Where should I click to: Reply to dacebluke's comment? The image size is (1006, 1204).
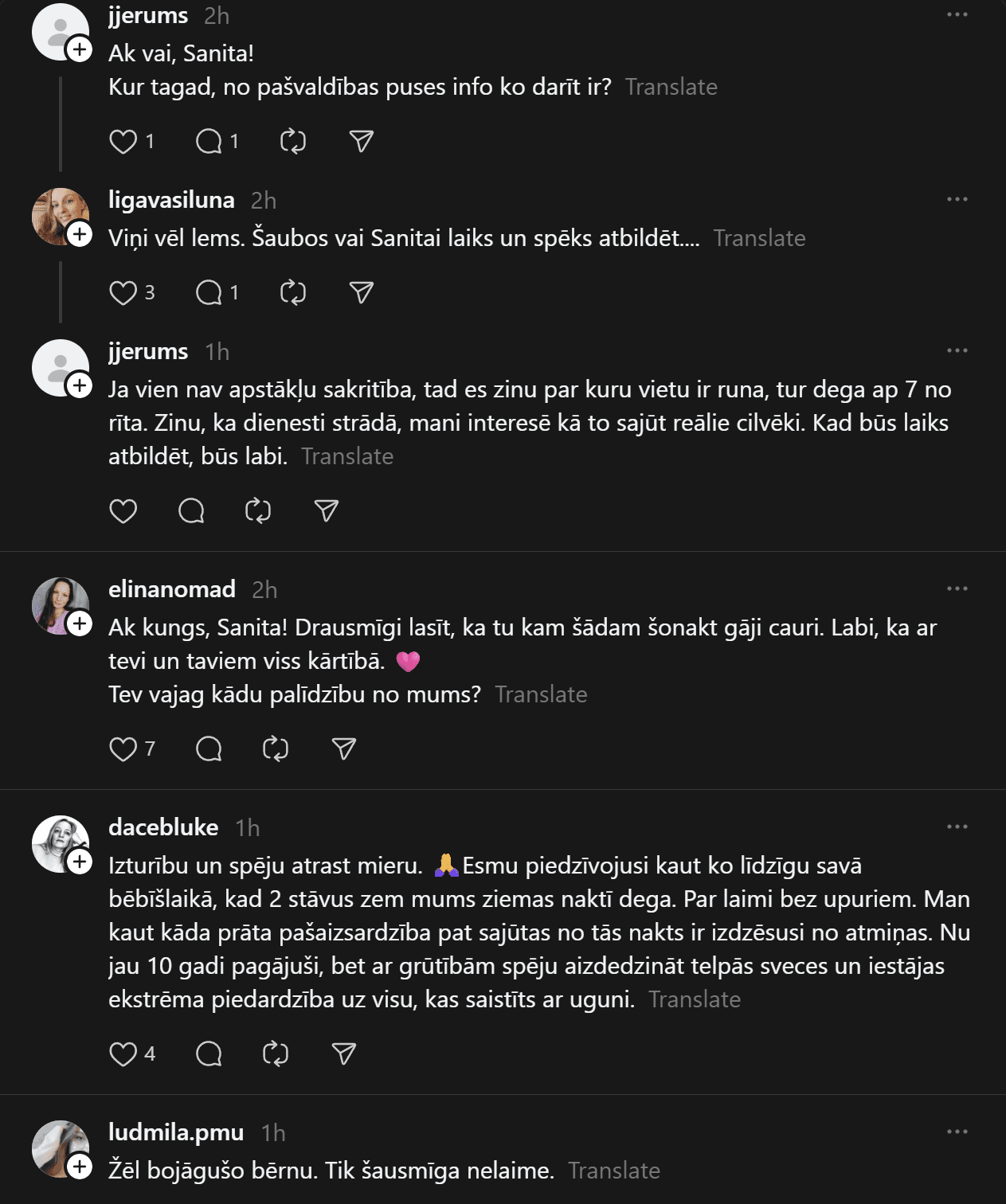[209, 1054]
